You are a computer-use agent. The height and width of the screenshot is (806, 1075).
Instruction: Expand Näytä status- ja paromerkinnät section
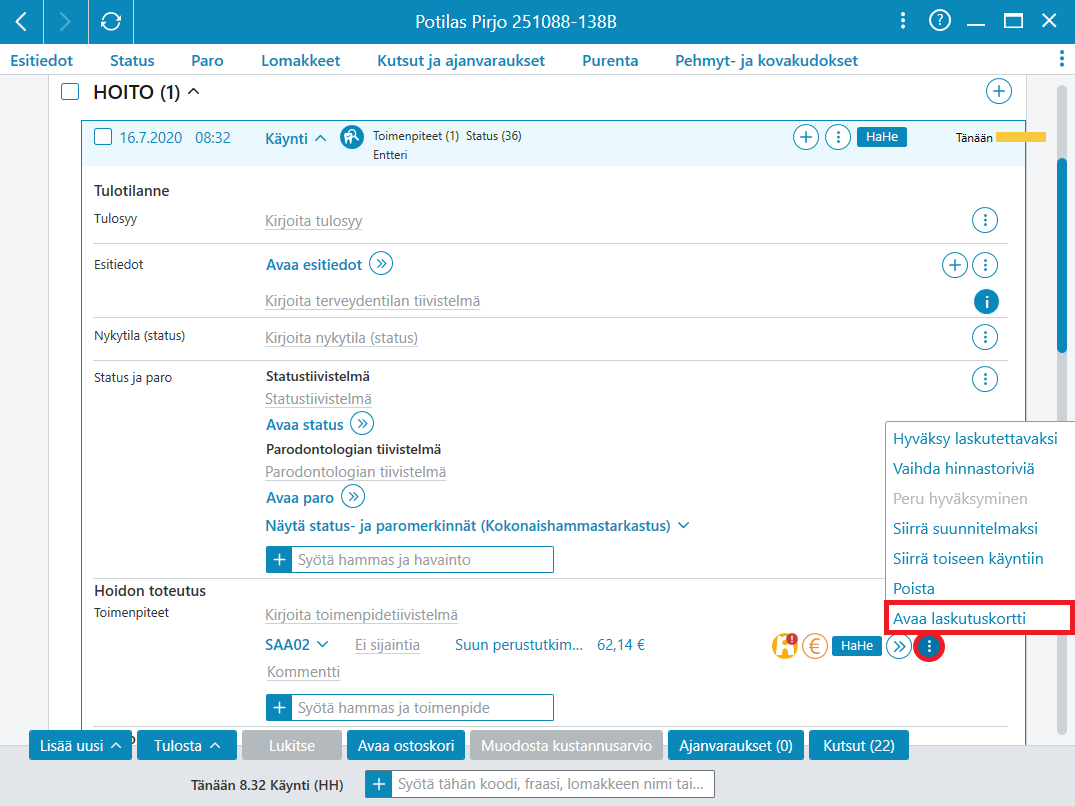(x=477, y=526)
